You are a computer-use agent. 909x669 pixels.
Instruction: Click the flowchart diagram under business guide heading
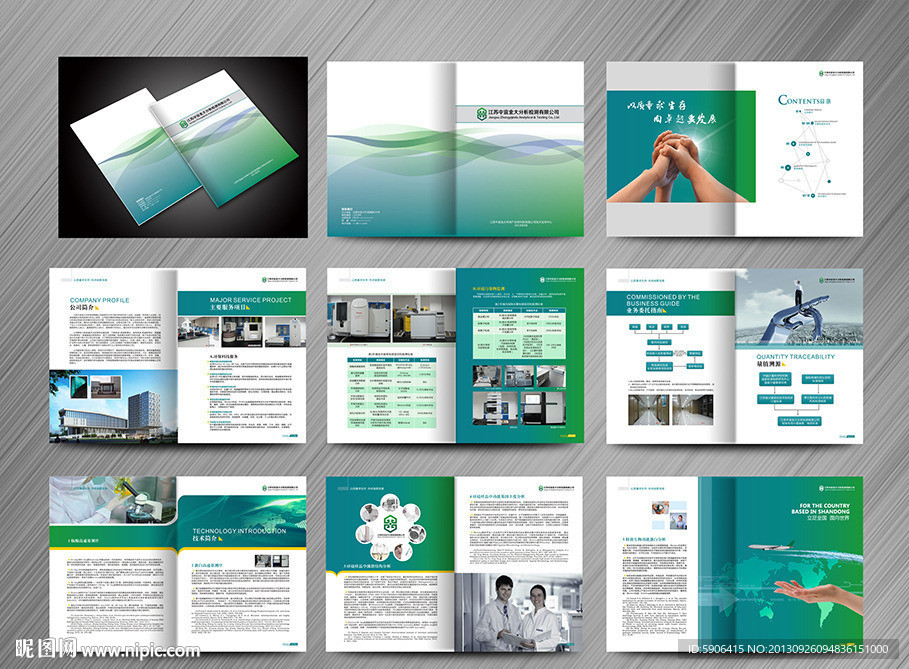click(666, 347)
